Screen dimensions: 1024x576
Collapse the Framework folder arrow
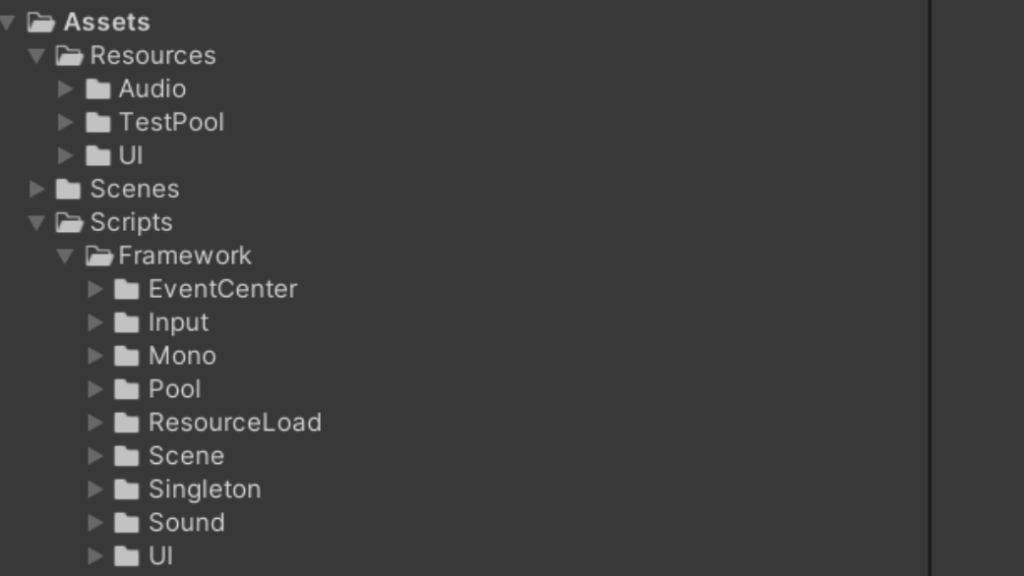point(66,256)
